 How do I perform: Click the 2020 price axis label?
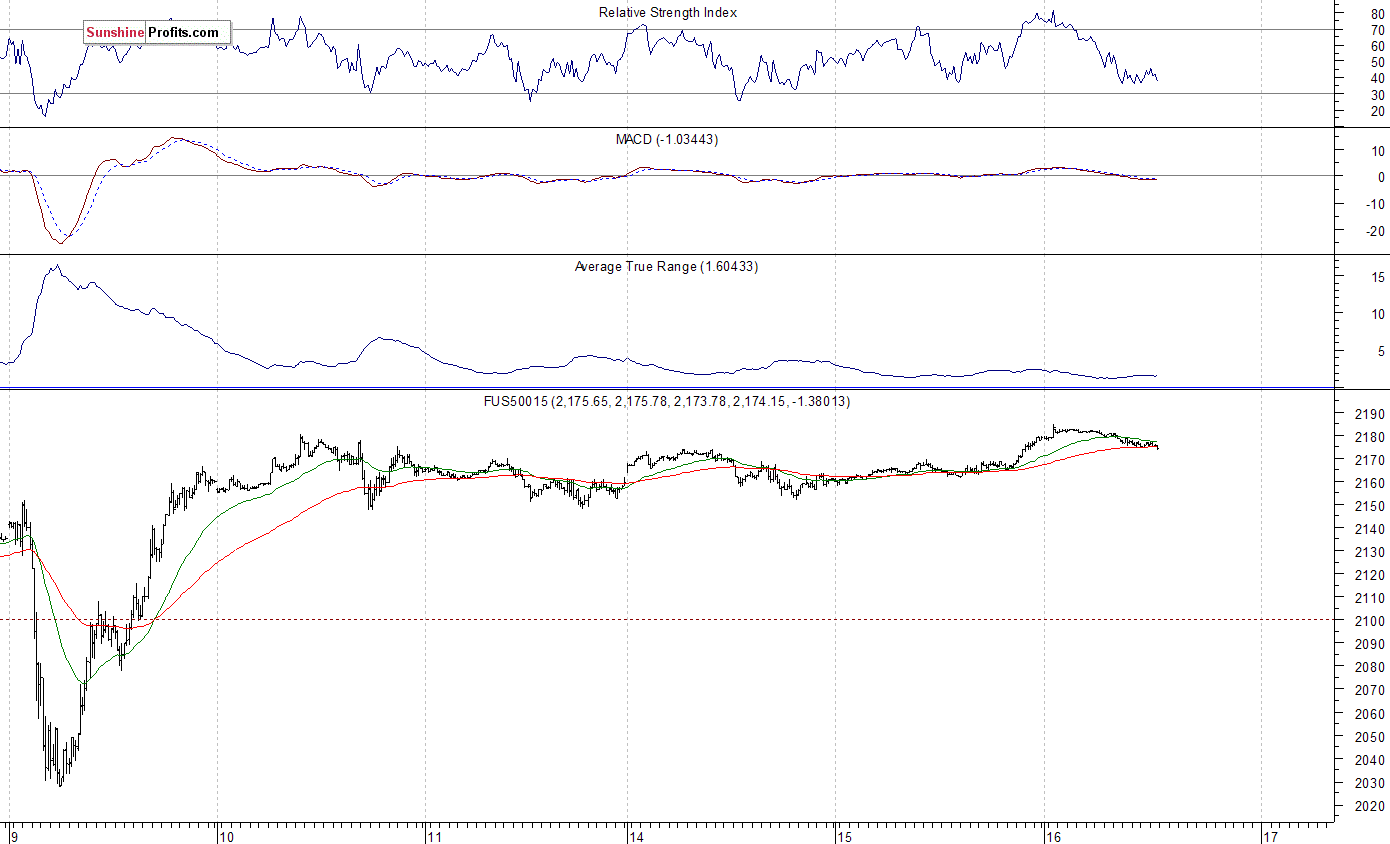click(1370, 806)
